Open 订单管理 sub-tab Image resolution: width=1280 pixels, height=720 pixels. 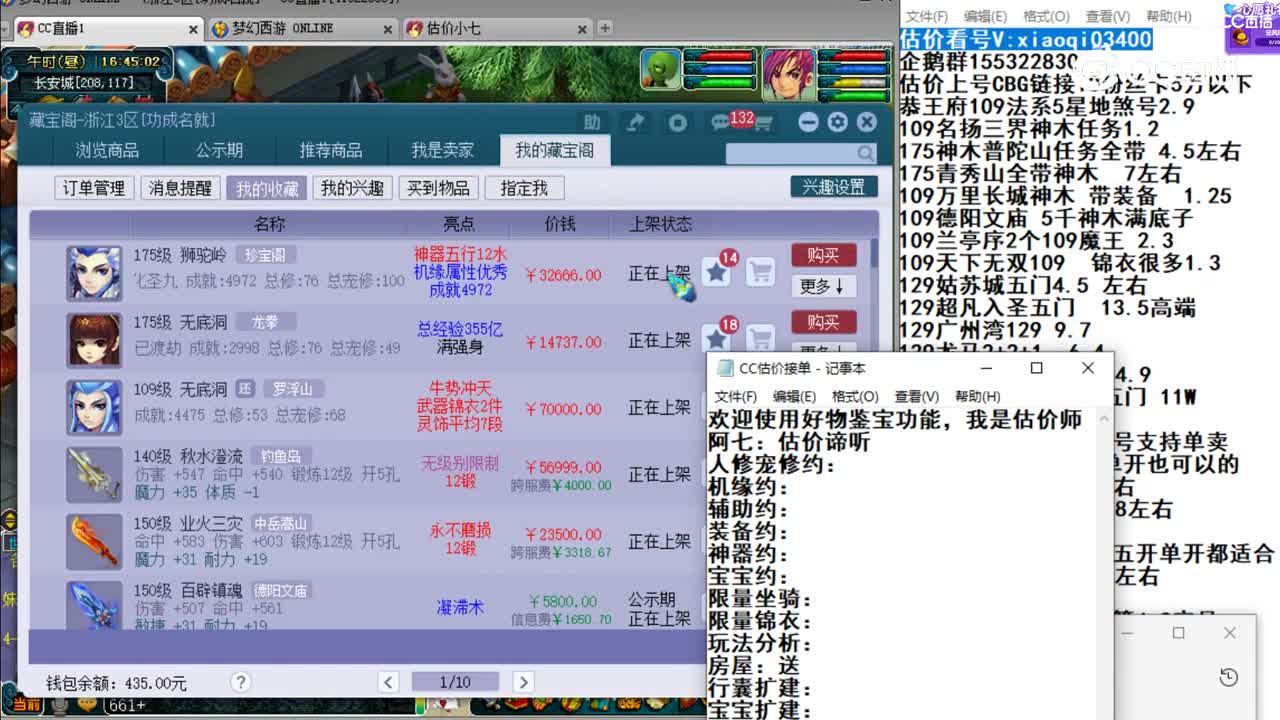coord(94,188)
